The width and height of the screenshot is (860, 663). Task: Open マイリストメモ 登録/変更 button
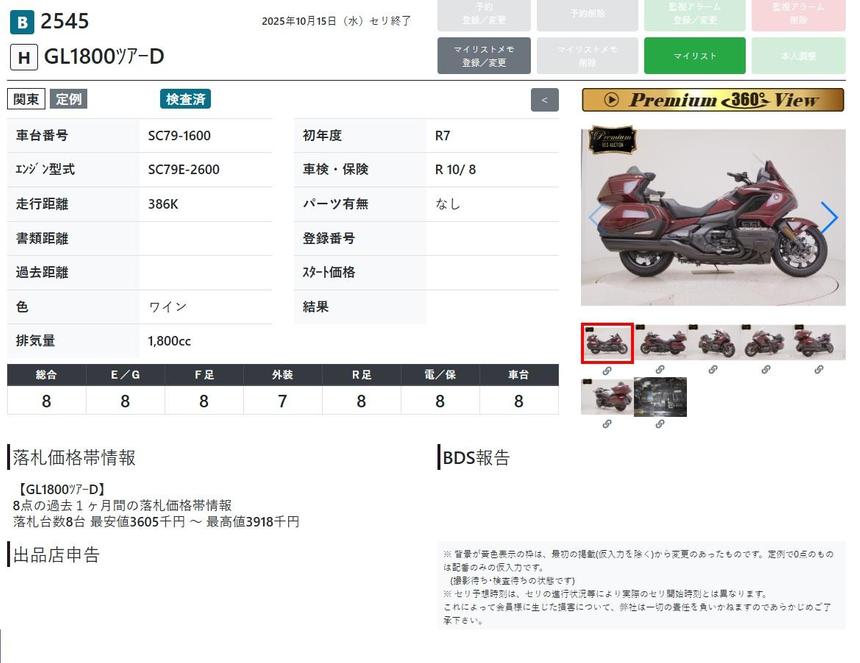pyautogui.click(x=484, y=56)
